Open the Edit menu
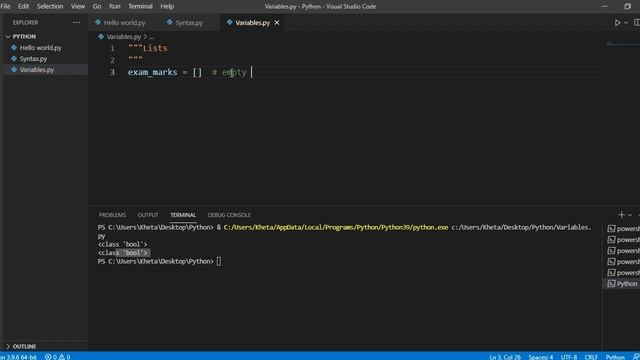The width and height of the screenshot is (640, 360). click(x=23, y=7)
